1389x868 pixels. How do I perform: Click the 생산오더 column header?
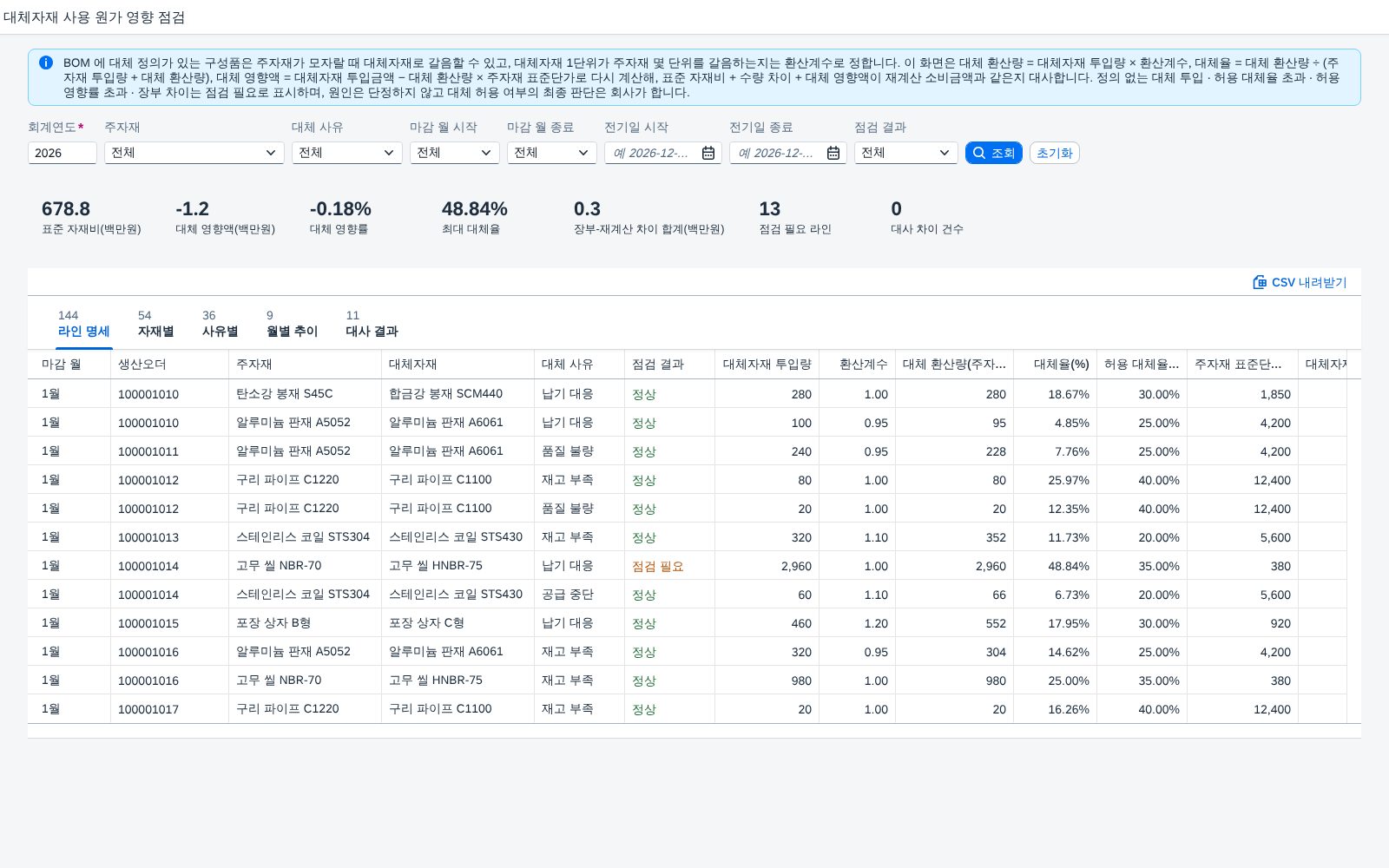tap(170, 365)
